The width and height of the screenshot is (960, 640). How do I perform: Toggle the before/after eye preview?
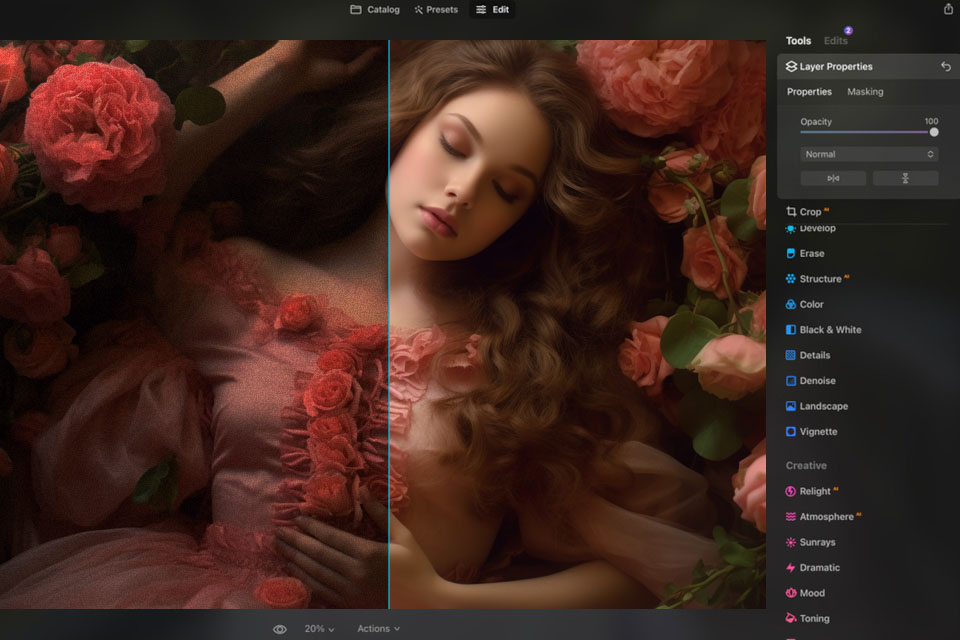[280, 629]
